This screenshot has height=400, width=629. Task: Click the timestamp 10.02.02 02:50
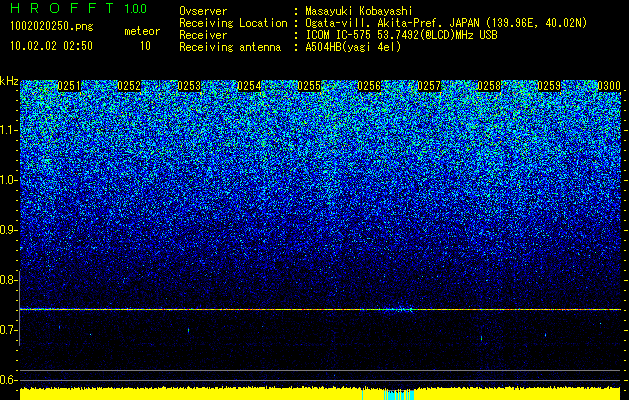coord(51,46)
